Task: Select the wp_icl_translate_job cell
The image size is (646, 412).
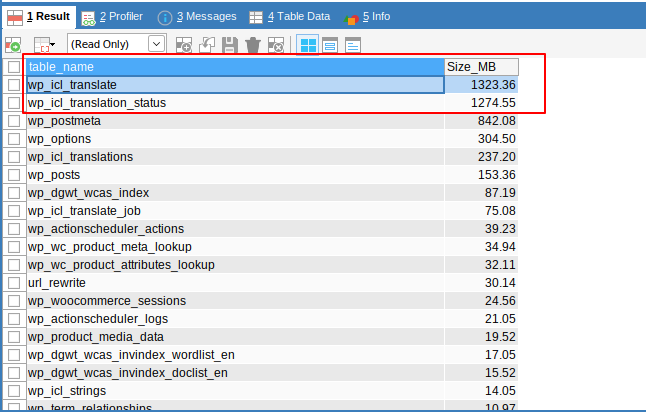Action: (235, 211)
